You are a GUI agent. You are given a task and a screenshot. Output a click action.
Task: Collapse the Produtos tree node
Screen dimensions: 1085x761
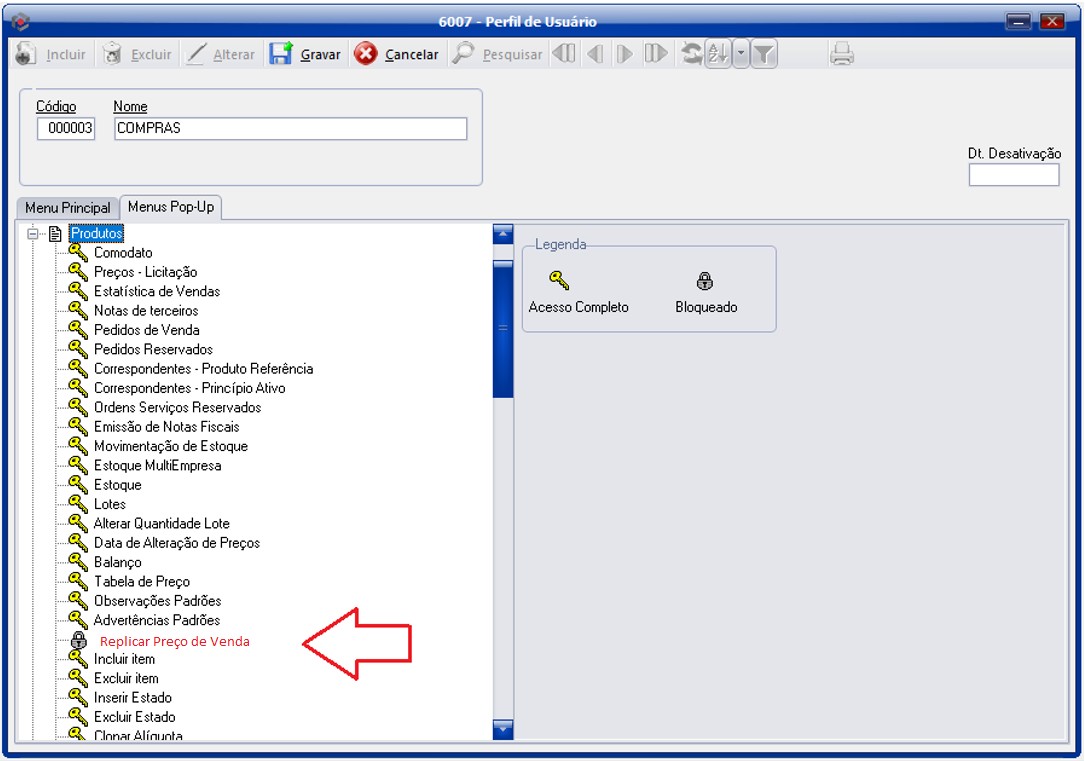[33, 234]
